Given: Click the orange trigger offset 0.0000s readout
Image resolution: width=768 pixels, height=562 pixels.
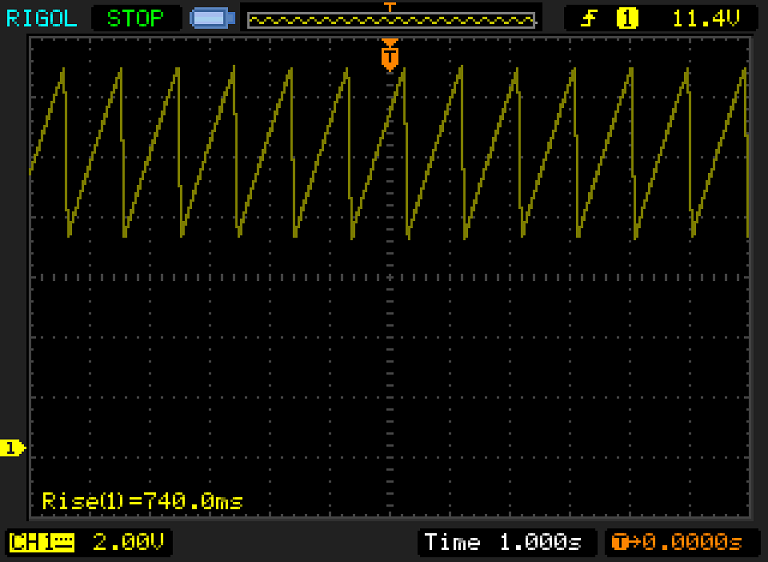Looking at the screenshot, I should 677,542.
